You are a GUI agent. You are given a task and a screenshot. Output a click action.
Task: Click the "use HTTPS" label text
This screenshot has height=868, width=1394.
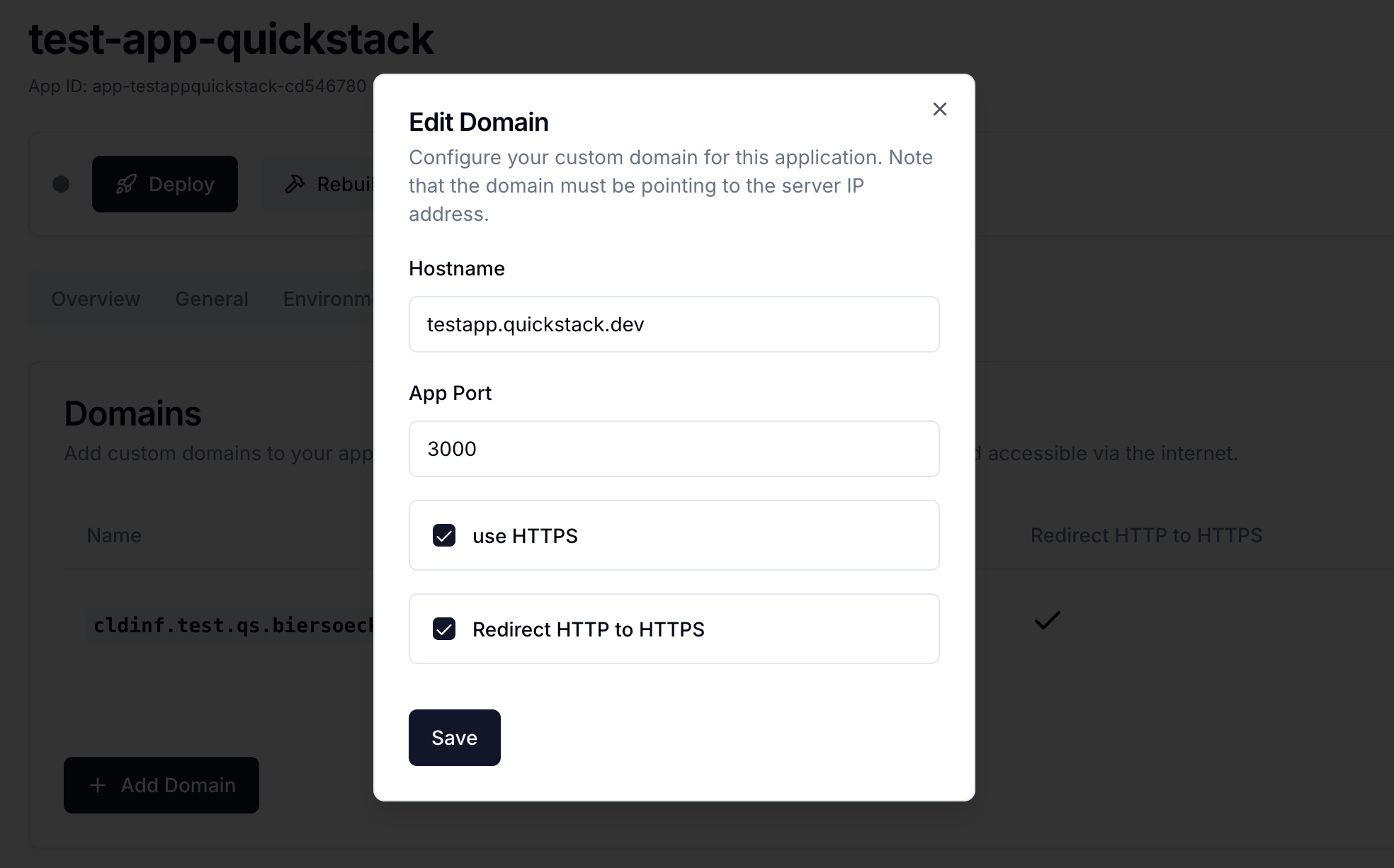click(x=525, y=536)
